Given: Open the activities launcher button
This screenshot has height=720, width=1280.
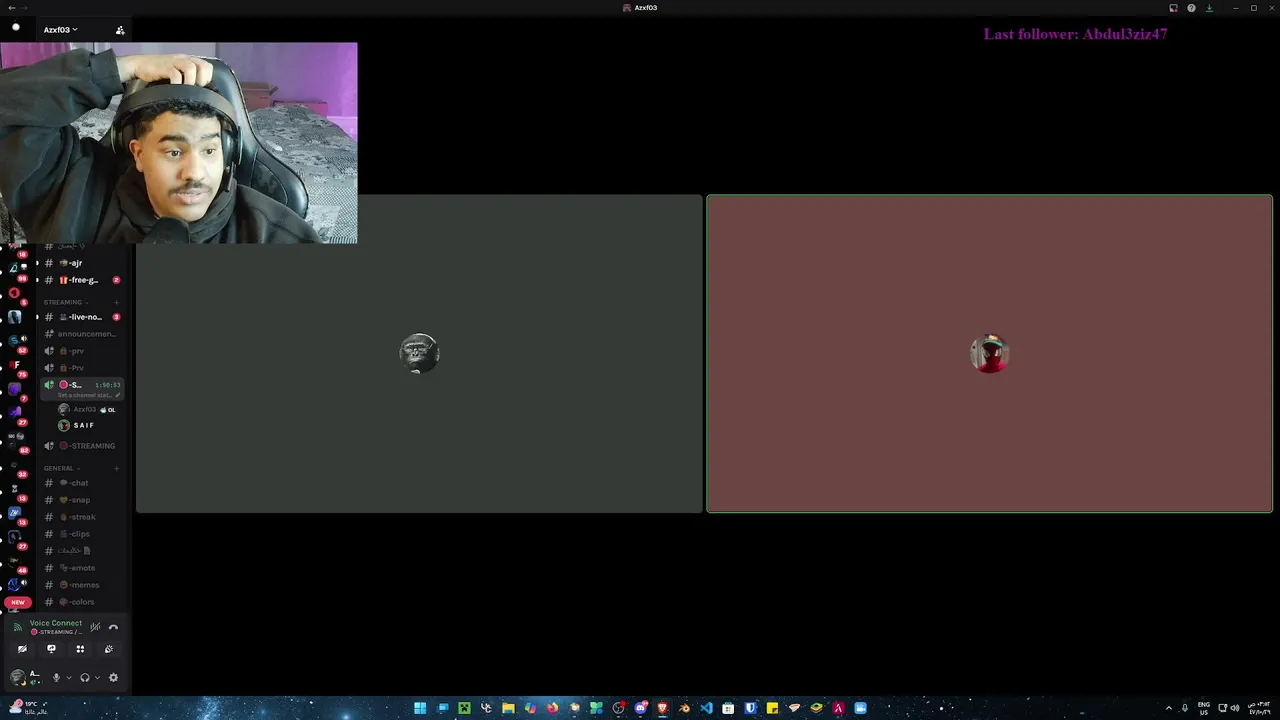Looking at the screenshot, I should [x=80, y=649].
